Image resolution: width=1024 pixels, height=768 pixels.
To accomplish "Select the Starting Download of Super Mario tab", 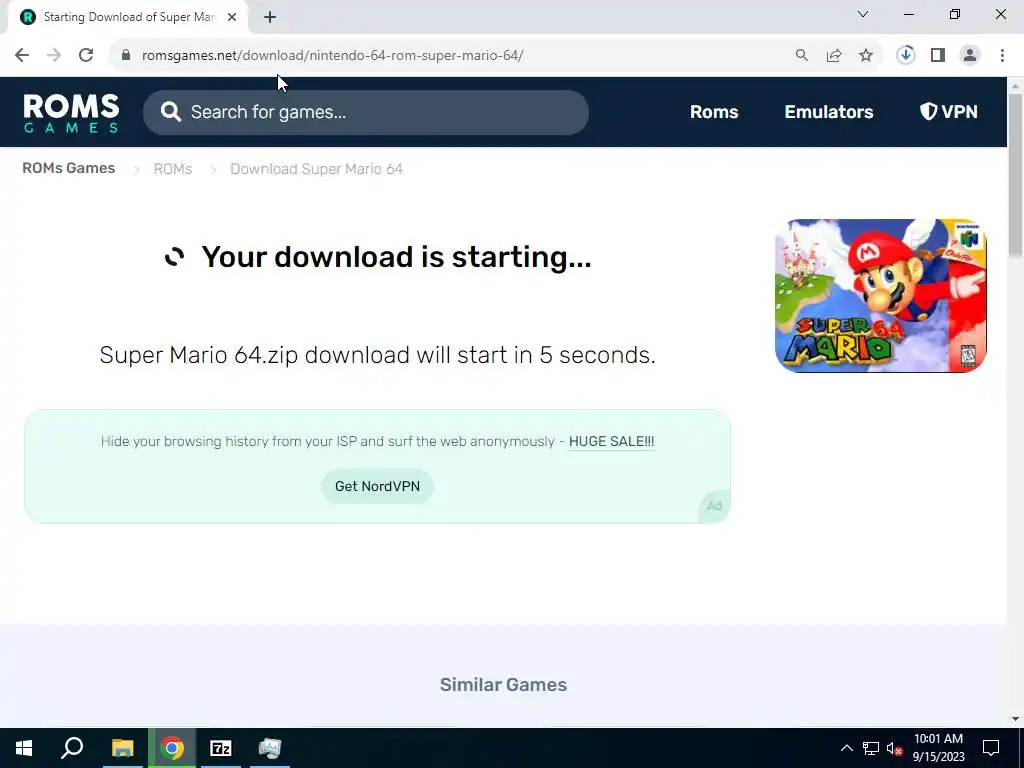I will pos(129,17).
